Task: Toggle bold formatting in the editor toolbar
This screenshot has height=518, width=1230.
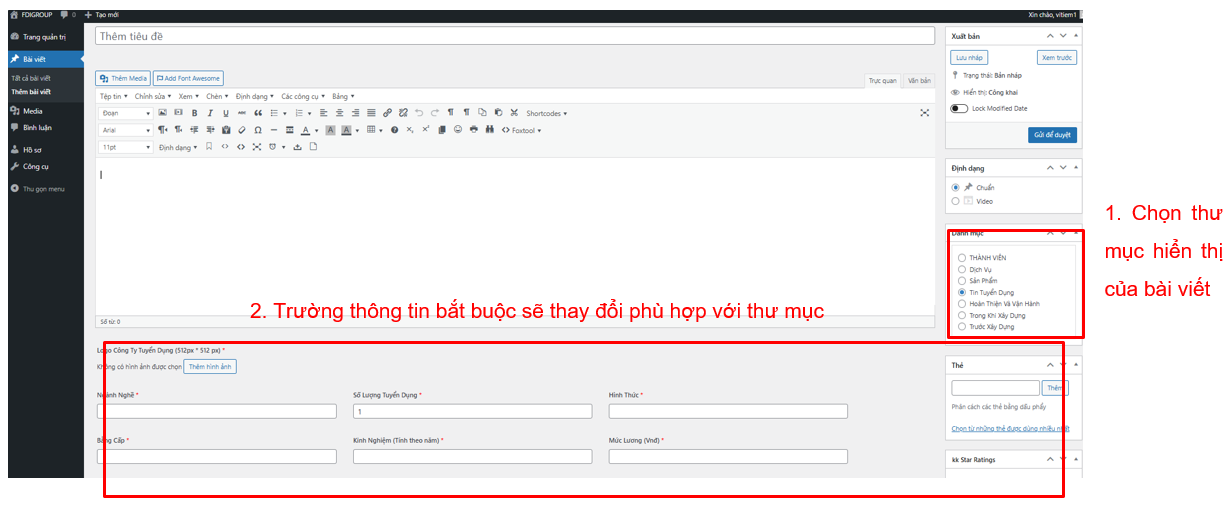Action: [x=194, y=113]
